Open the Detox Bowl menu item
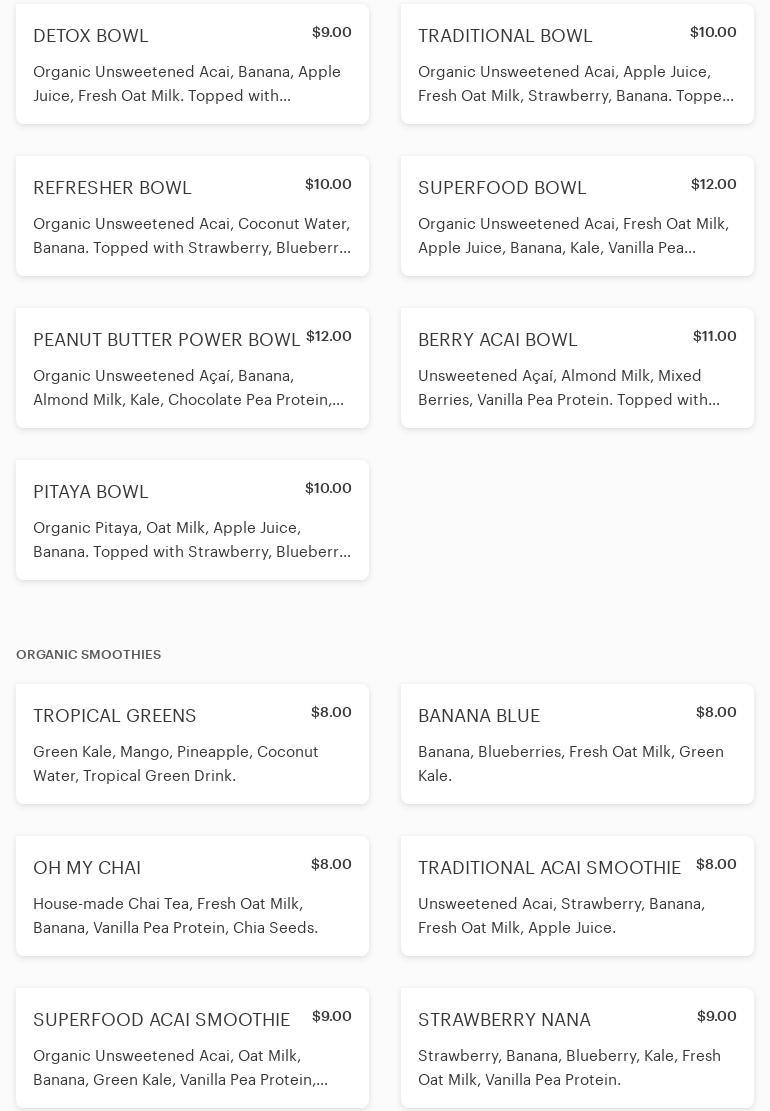 [91, 36]
